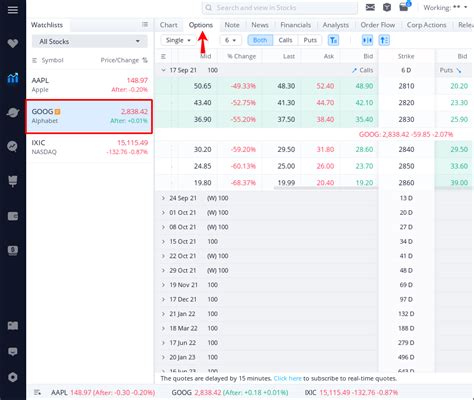
Task: Select the Stocks chart sidebar icon
Action: [13, 78]
